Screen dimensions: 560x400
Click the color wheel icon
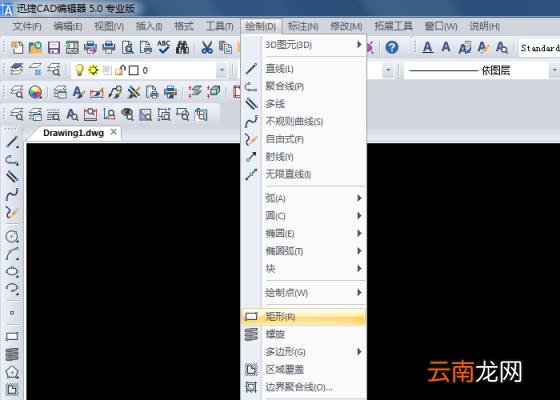click(x=35, y=92)
